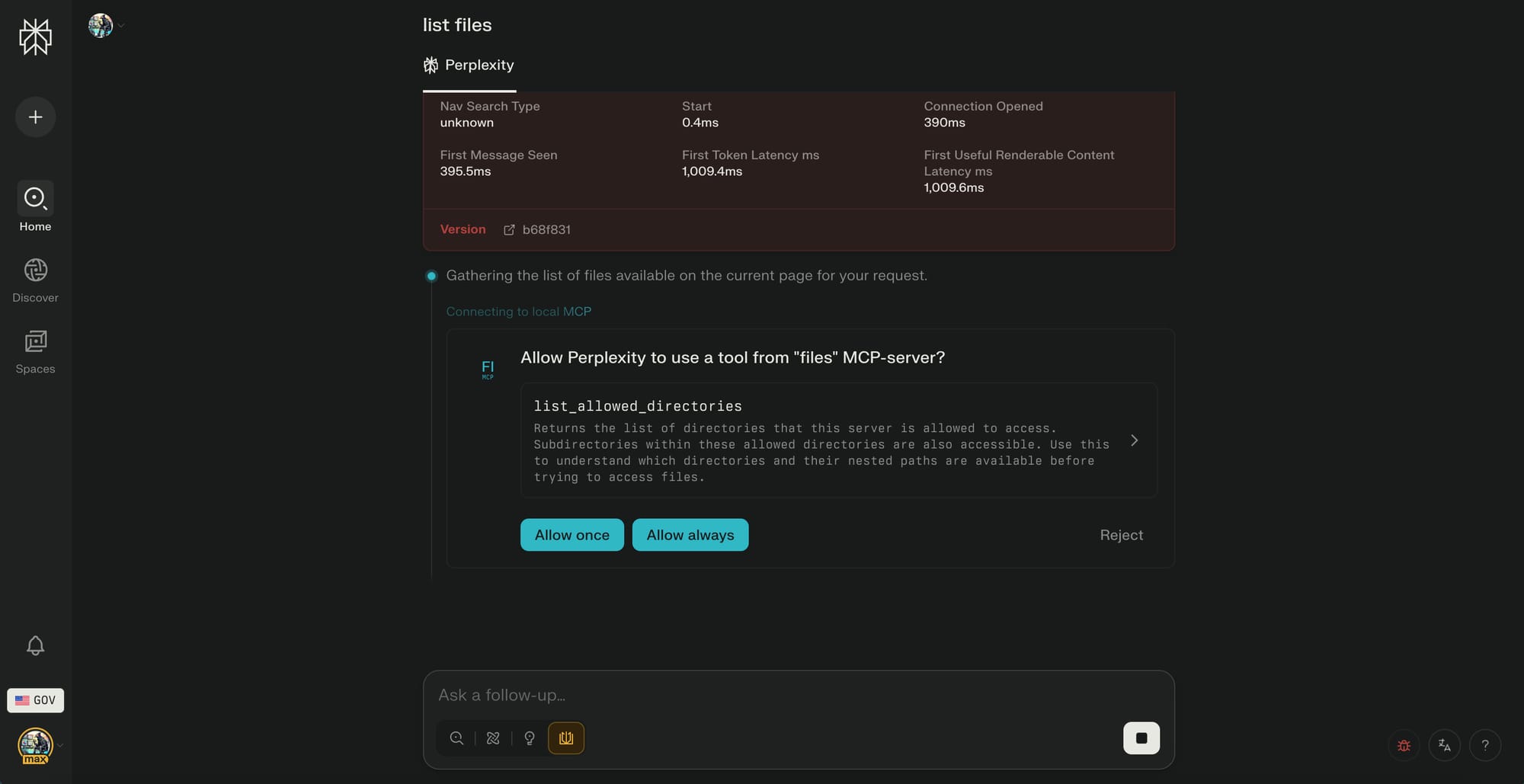Open the language translation icon
1524x784 pixels.
click(1444, 745)
